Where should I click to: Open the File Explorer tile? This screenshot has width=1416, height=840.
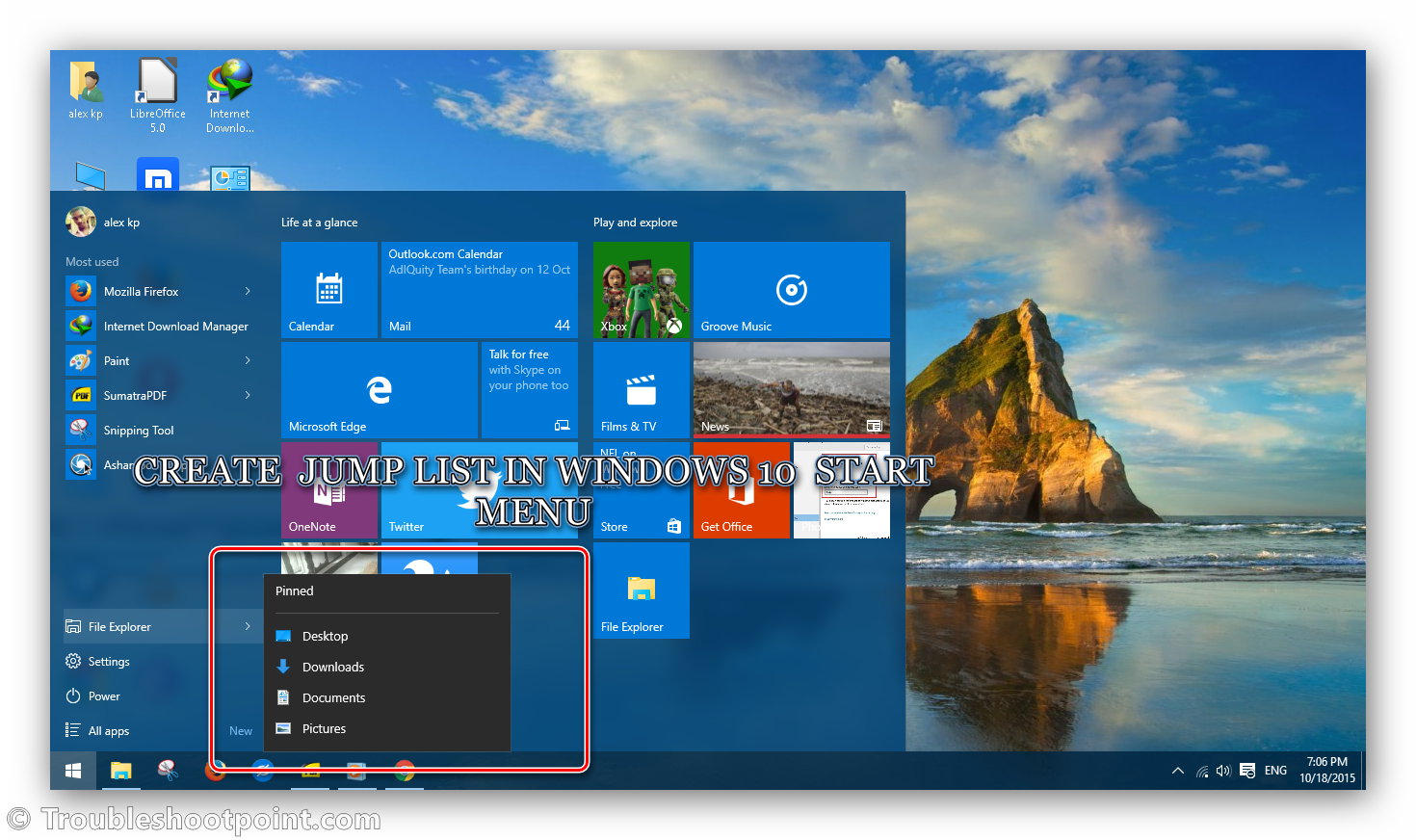[x=642, y=591]
